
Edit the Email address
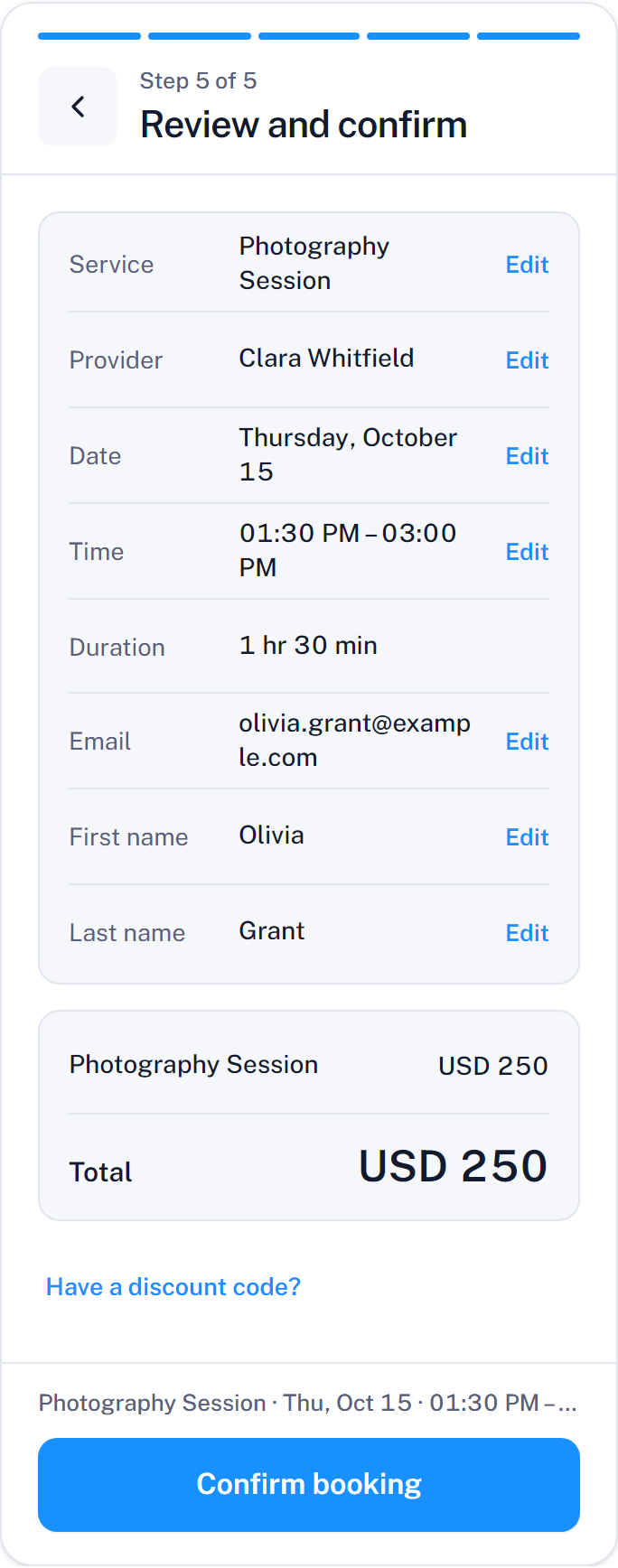coord(527,742)
